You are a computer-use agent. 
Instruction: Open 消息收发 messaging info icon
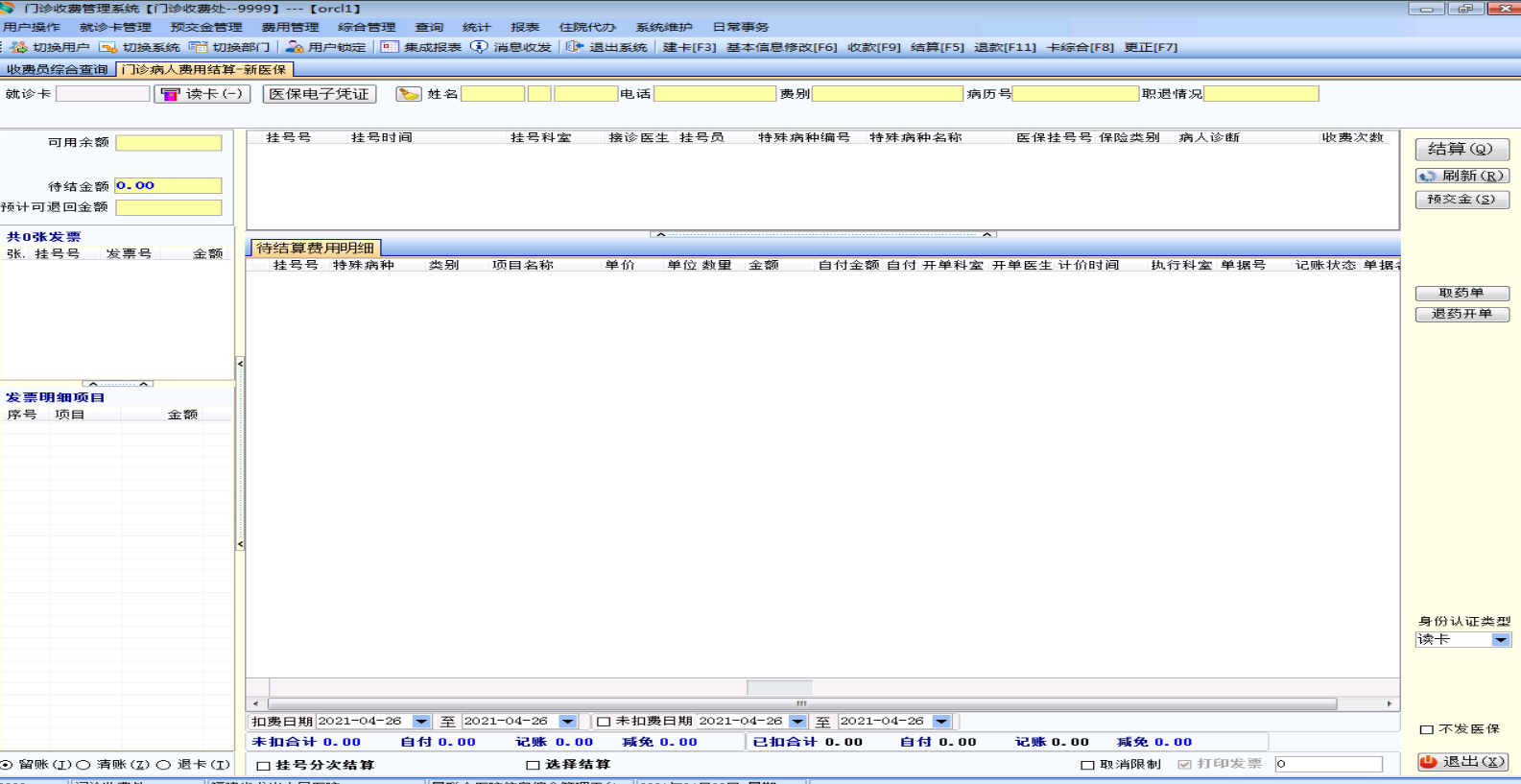(479, 47)
